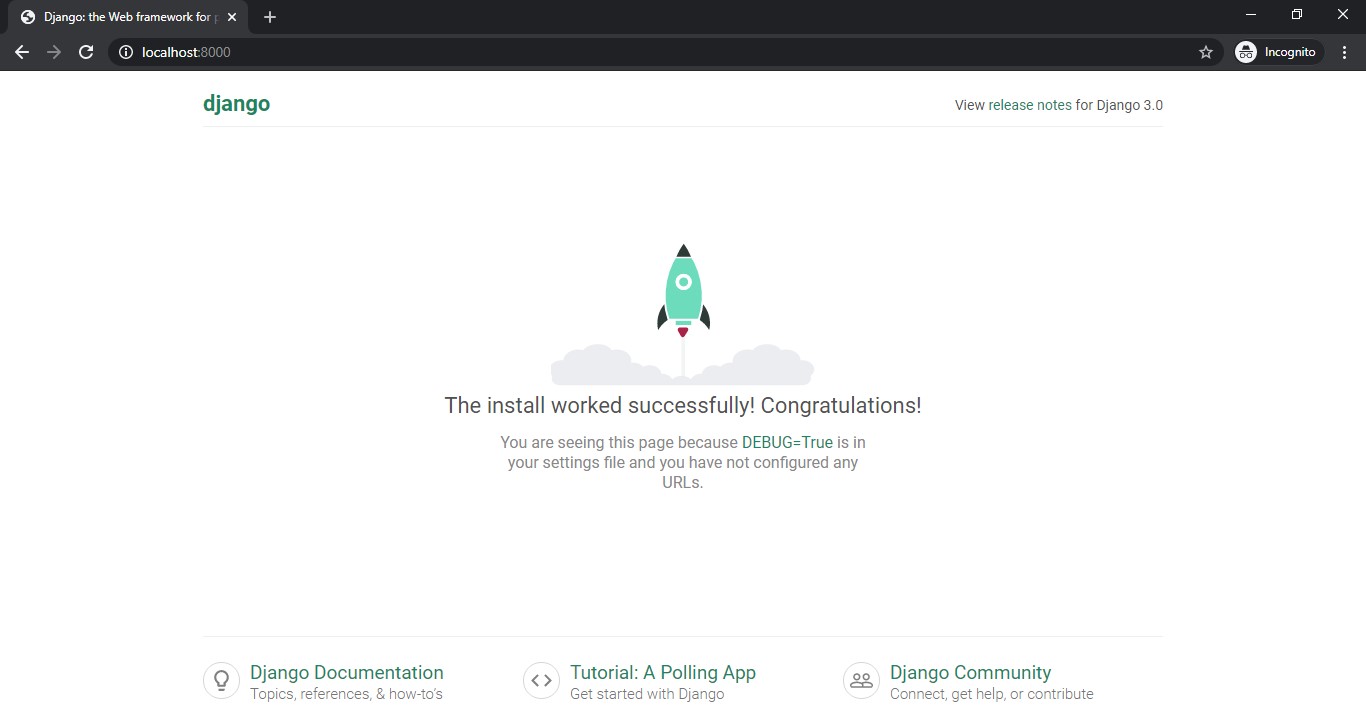Select the Django web framework tab

128,17
